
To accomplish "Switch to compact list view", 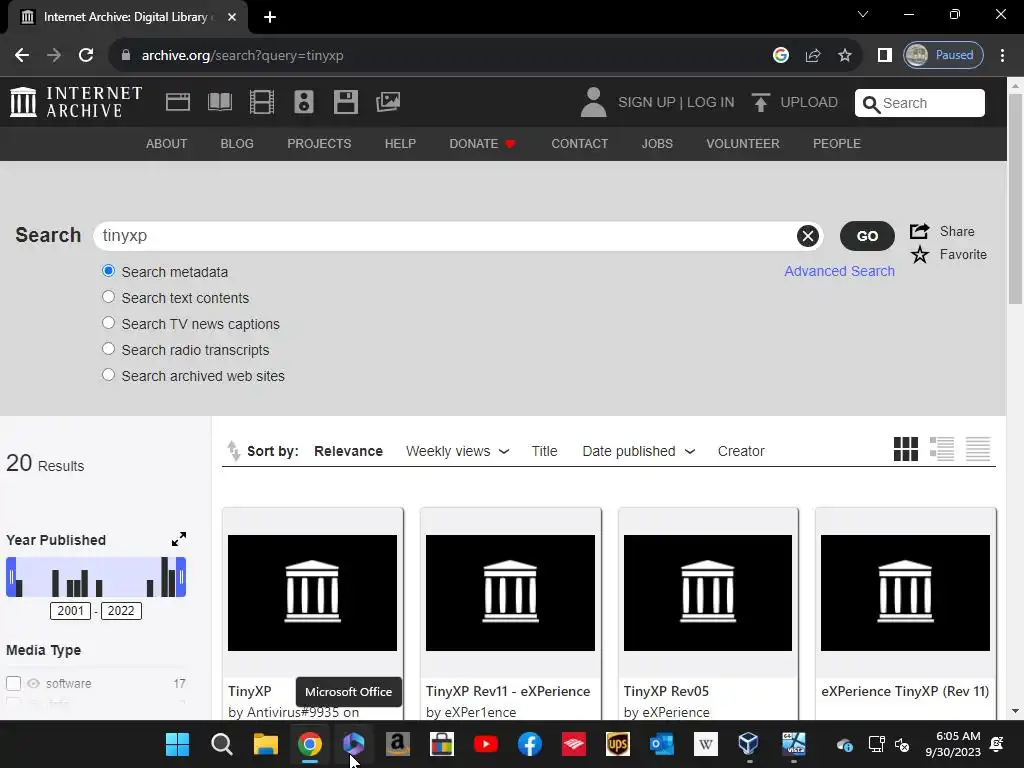I will coord(978,449).
